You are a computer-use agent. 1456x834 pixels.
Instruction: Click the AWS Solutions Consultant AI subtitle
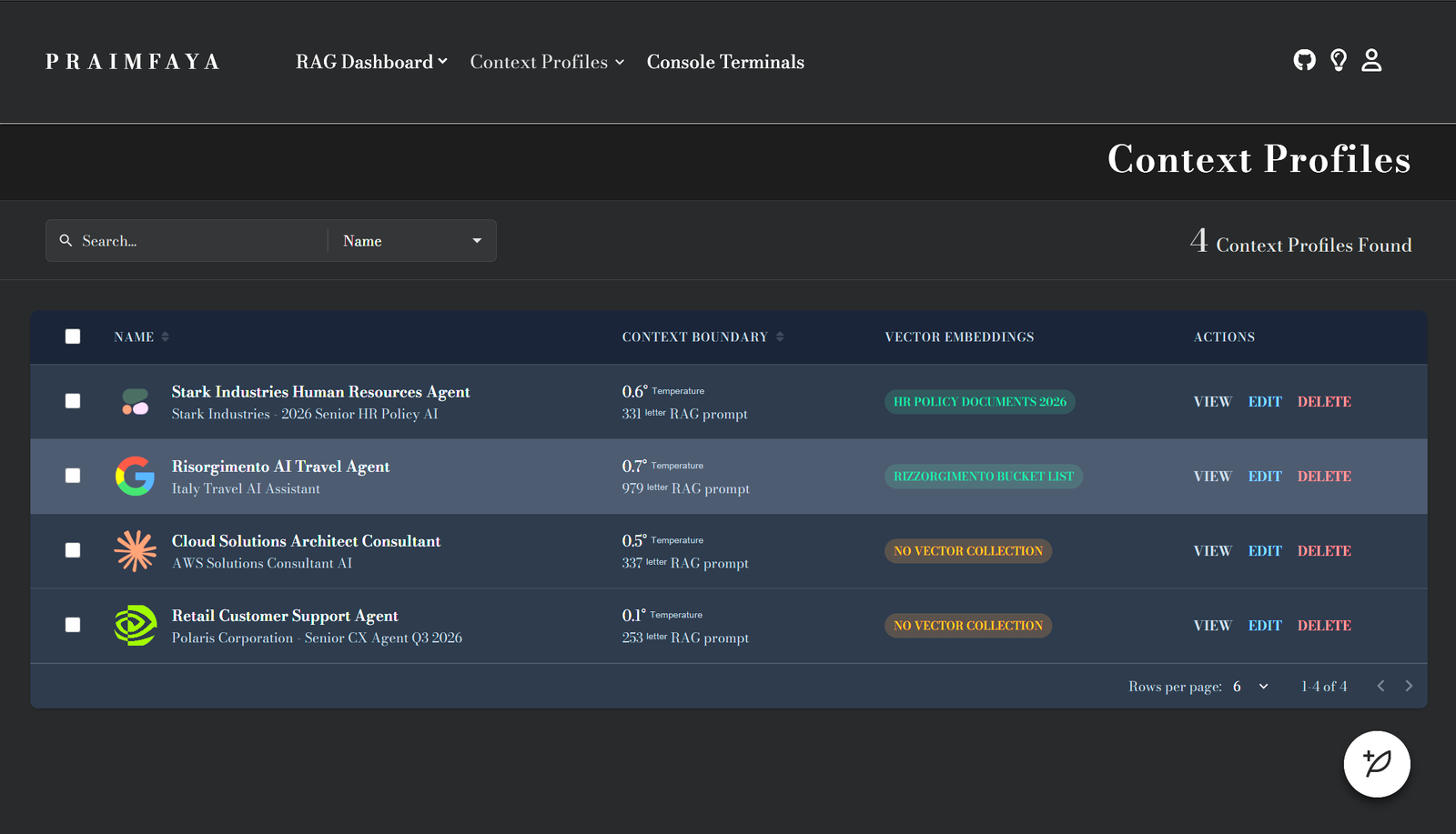[x=262, y=563]
